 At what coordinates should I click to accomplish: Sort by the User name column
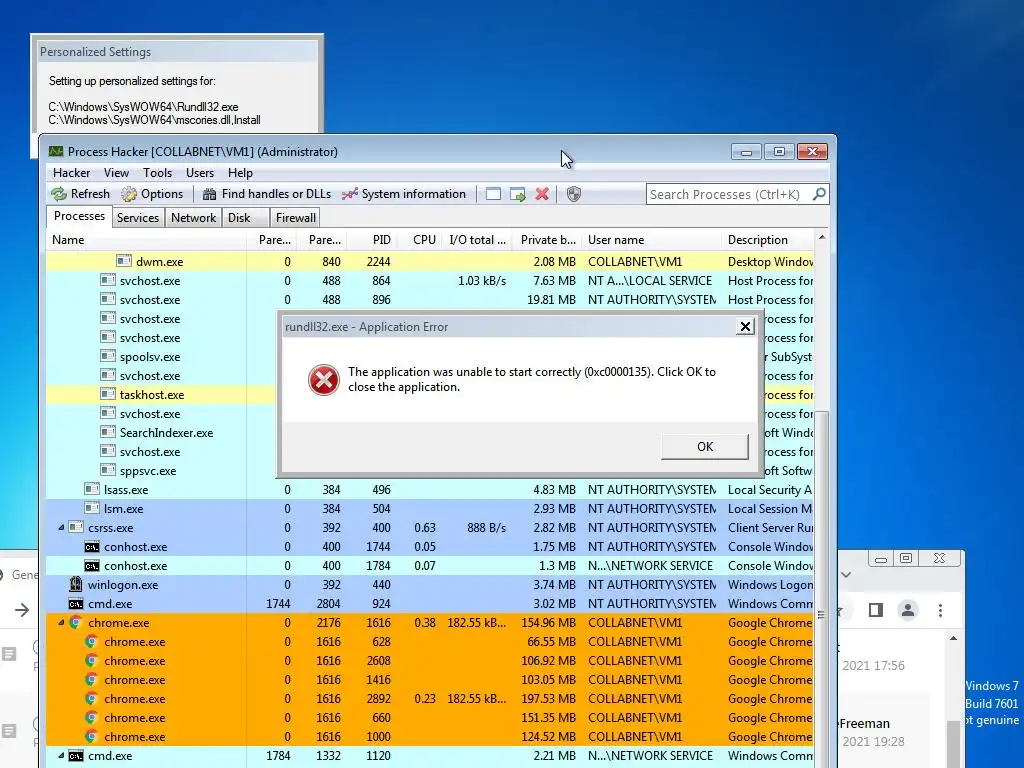[652, 240]
